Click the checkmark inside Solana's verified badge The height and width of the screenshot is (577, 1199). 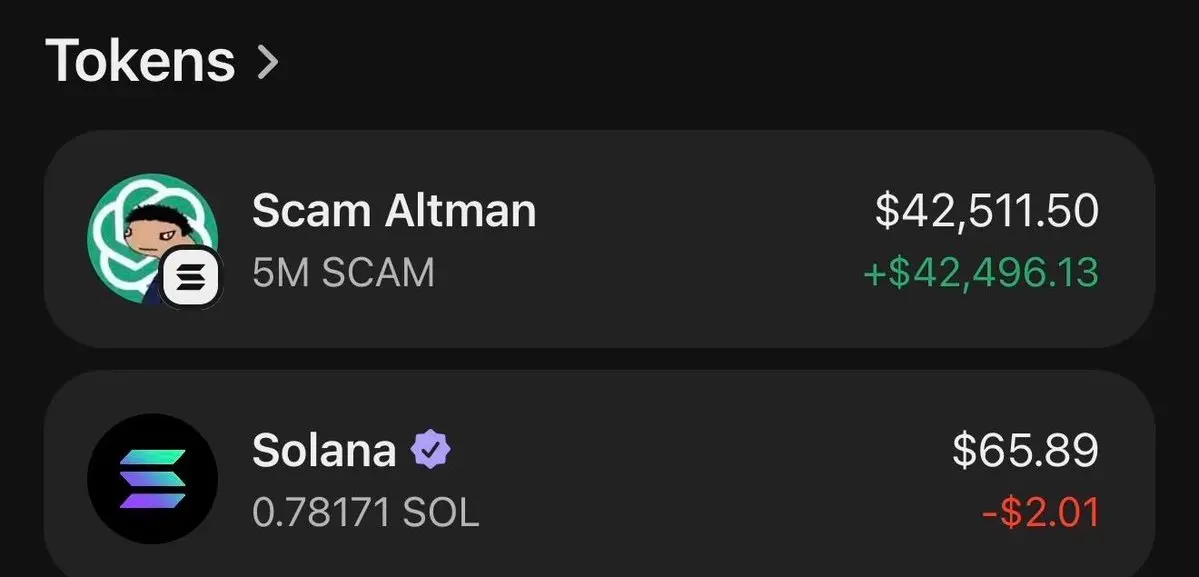(x=431, y=451)
